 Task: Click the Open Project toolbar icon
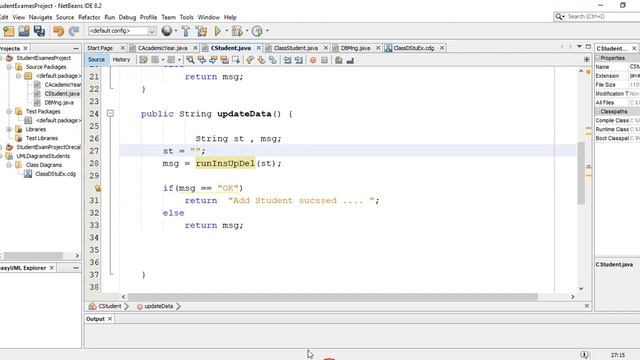click(24, 31)
